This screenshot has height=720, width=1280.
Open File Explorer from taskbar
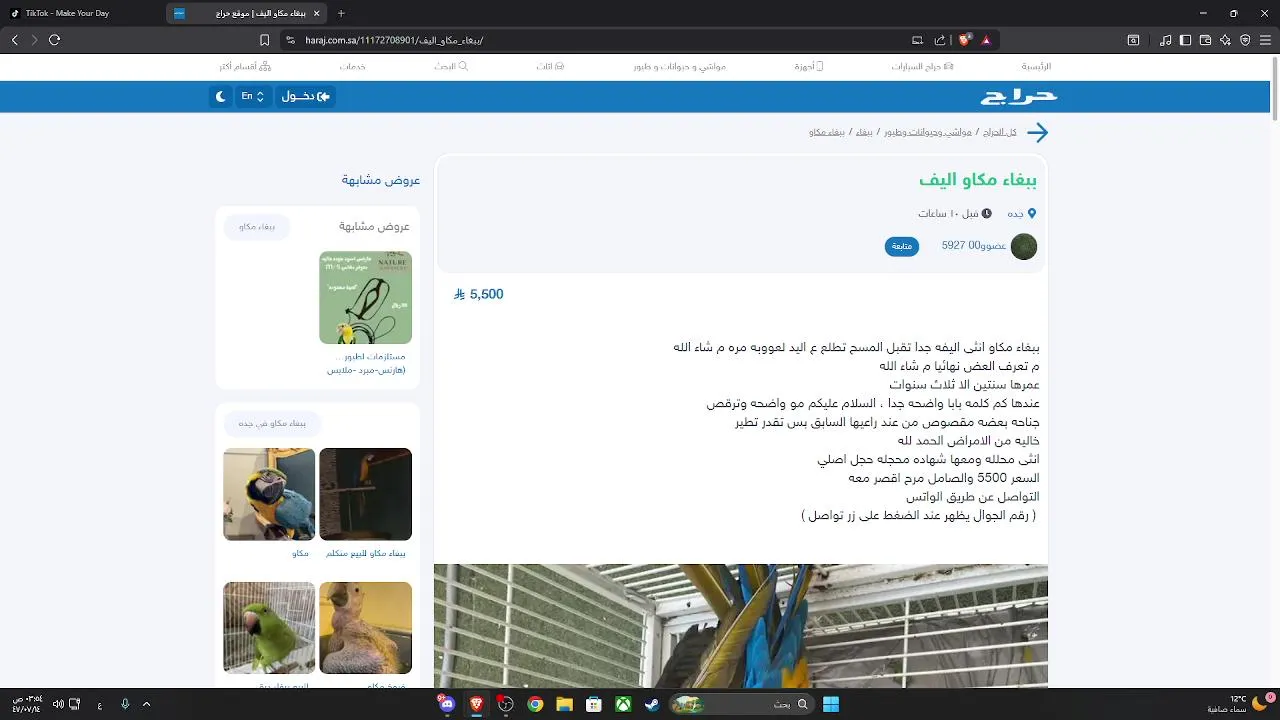(x=564, y=704)
